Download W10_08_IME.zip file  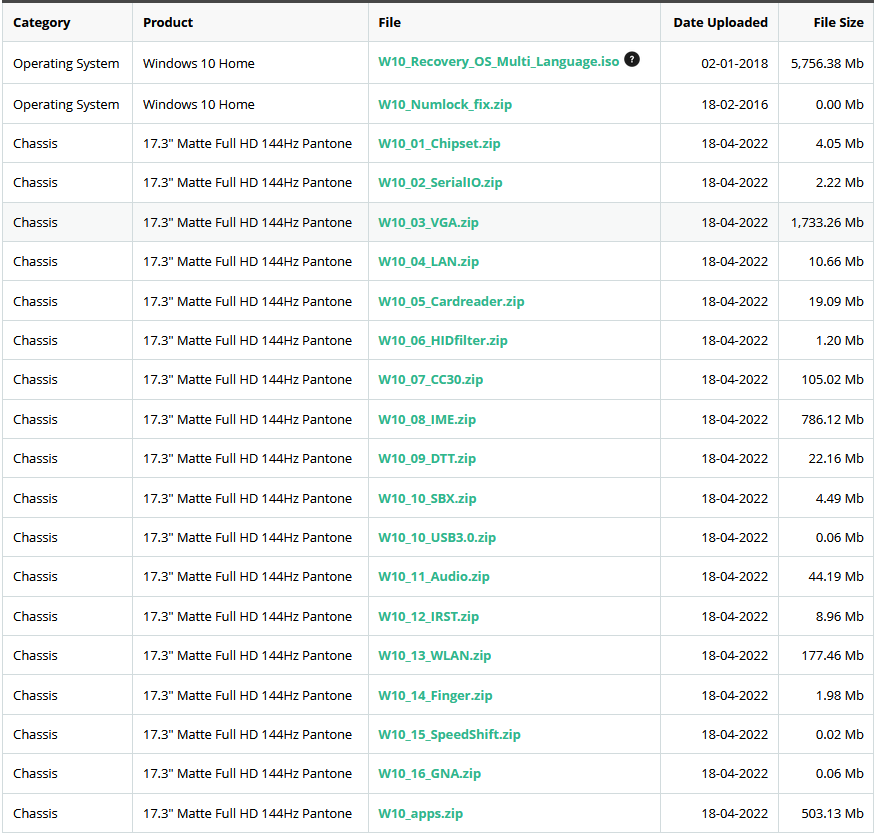[426, 420]
